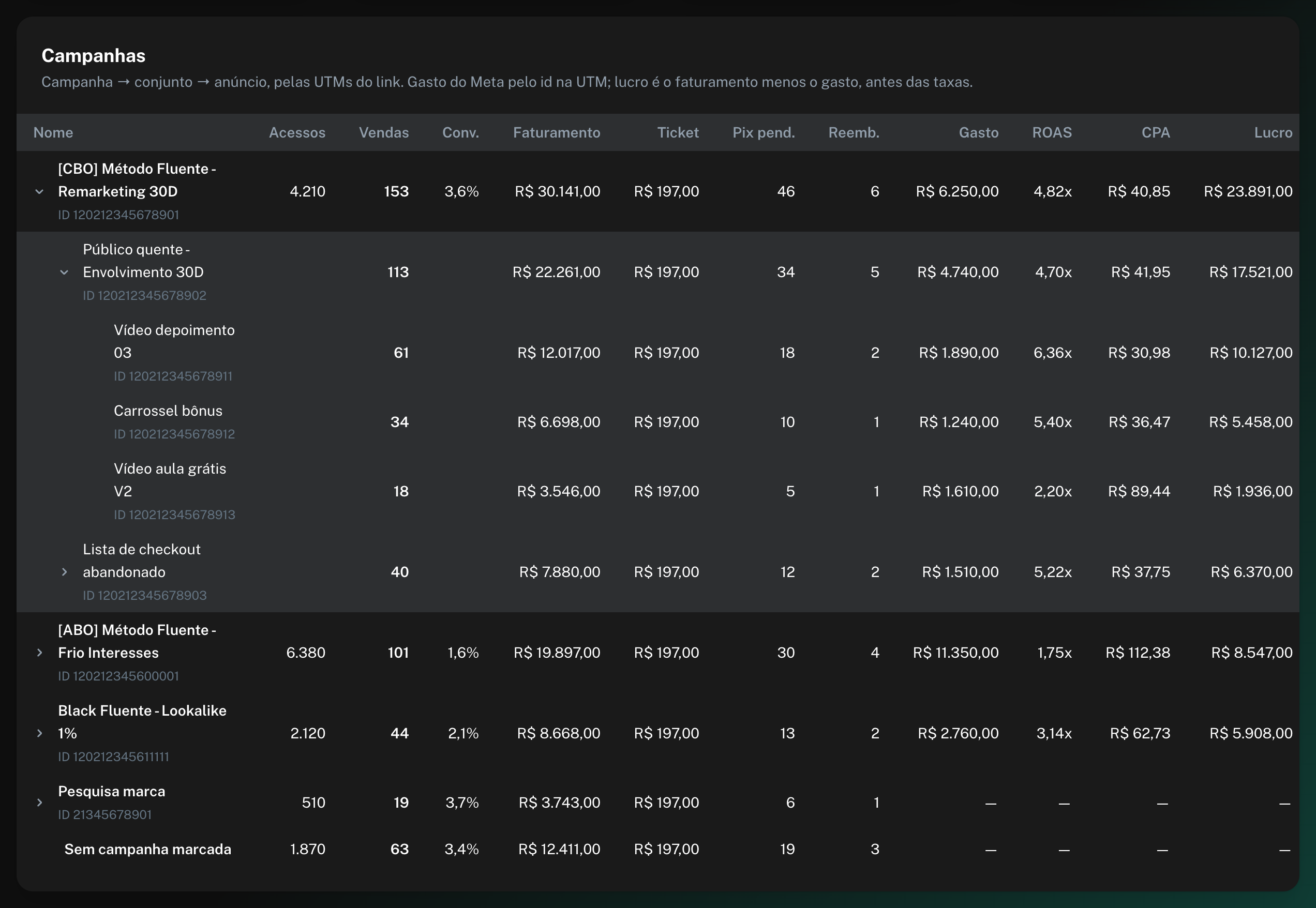
Task: Select the Carrossel bônus ad row
Action: 658,422
